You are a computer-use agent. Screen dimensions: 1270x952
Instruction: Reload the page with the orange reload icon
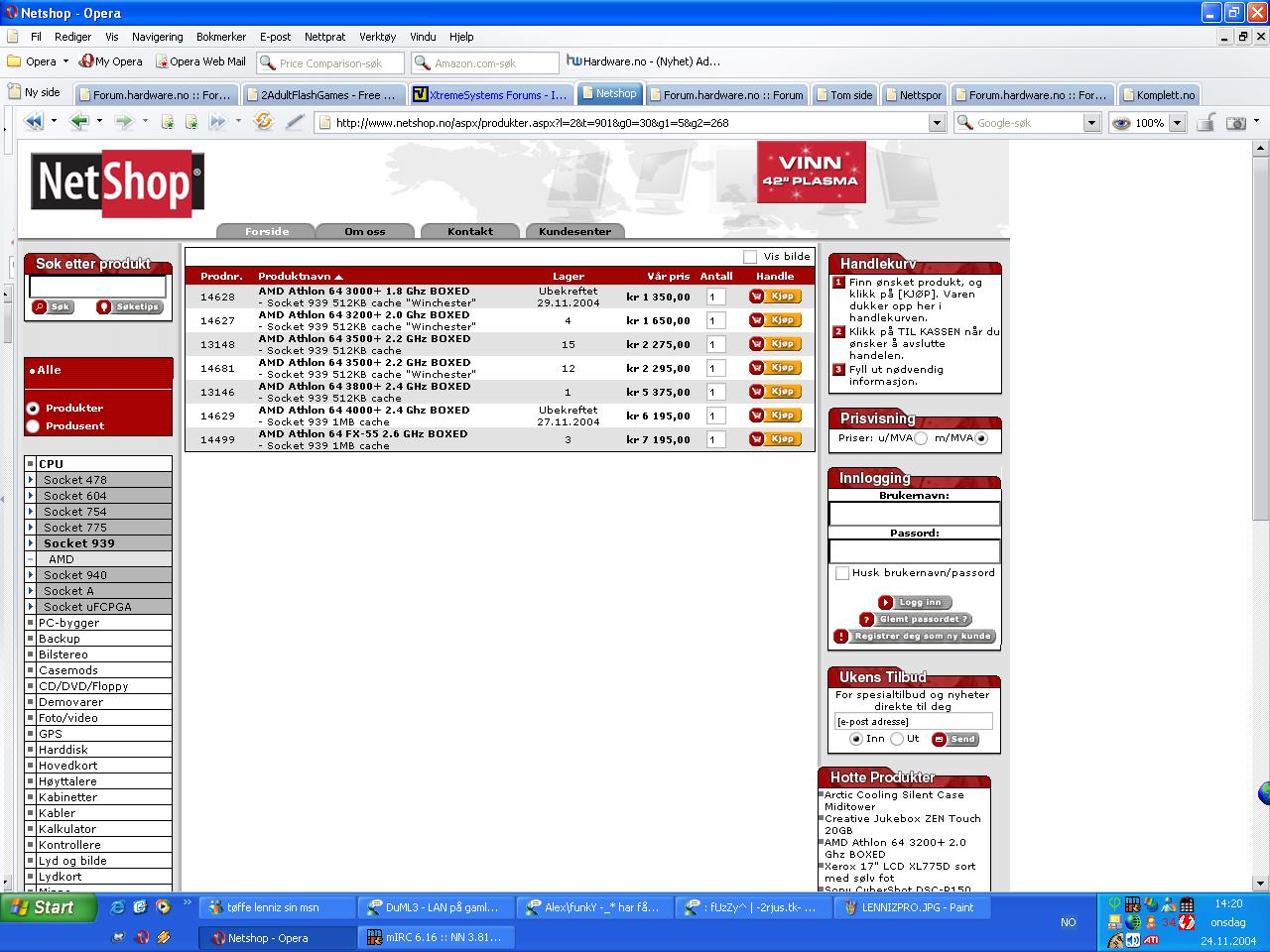(x=263, y=122)
